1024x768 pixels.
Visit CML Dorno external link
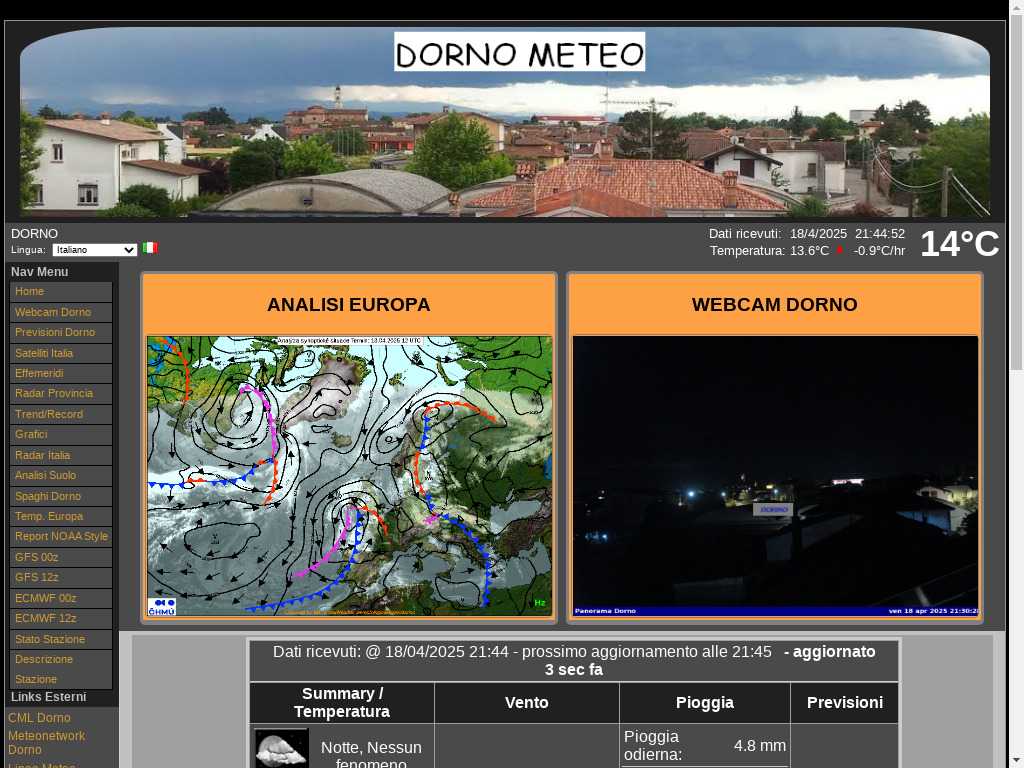[x=39, y=718]
